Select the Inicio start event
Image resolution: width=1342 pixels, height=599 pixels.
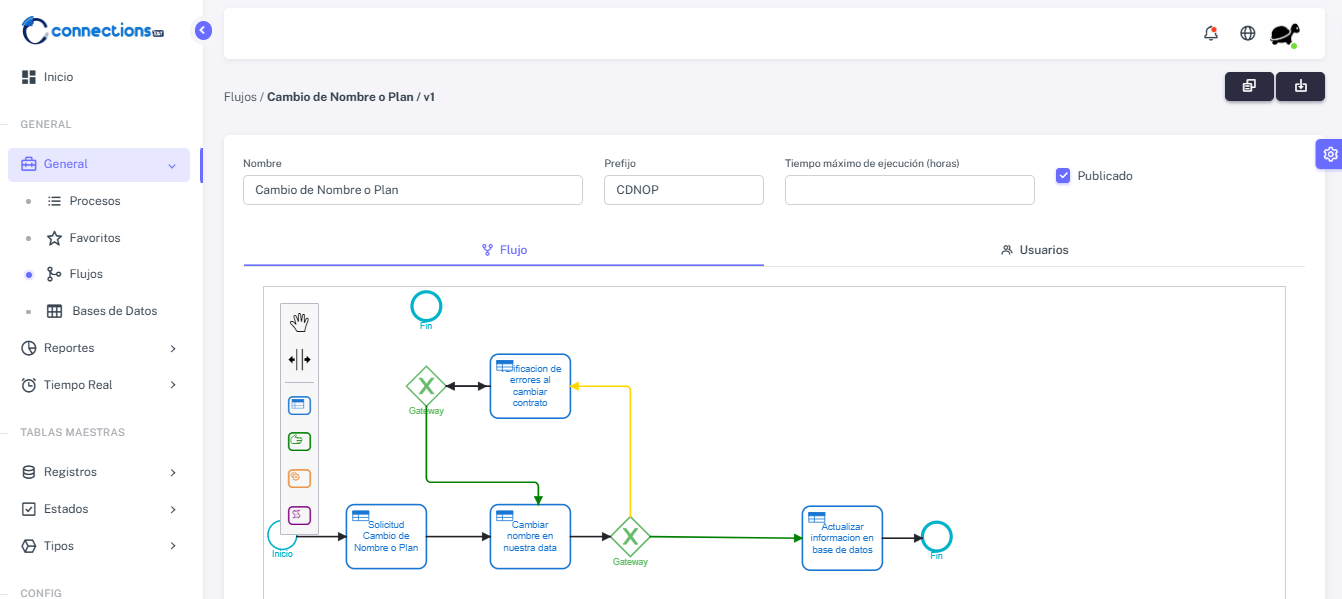[x=282, y=535]
